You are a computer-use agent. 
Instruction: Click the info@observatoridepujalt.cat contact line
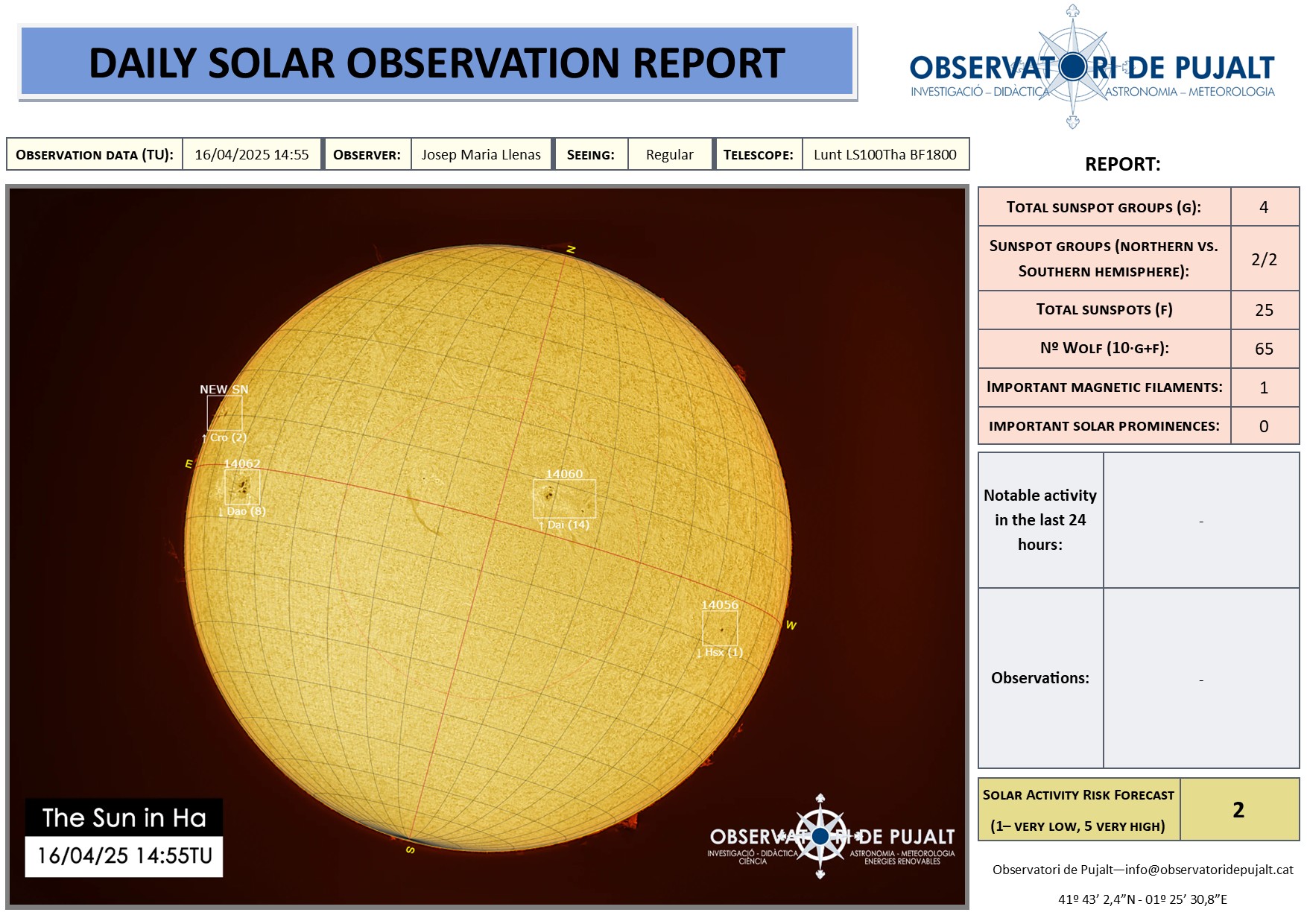[1142, 870]
